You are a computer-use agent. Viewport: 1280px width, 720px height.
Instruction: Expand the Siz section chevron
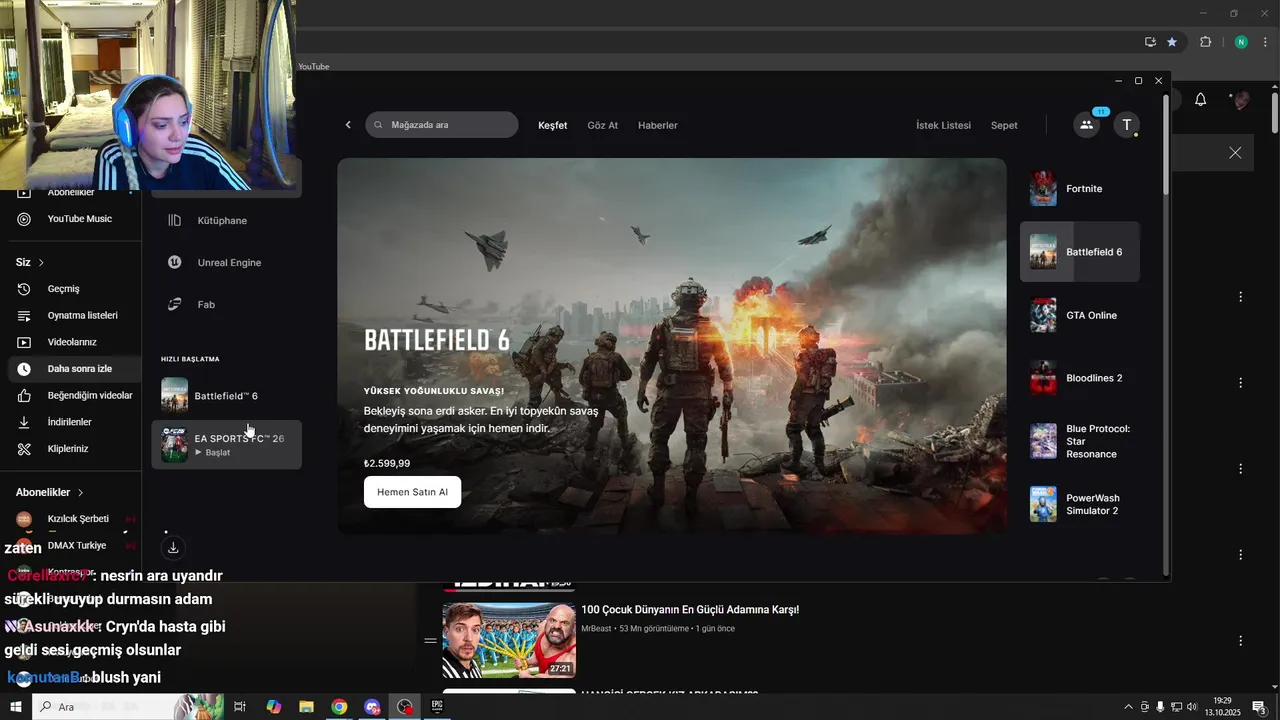(41, 262)
